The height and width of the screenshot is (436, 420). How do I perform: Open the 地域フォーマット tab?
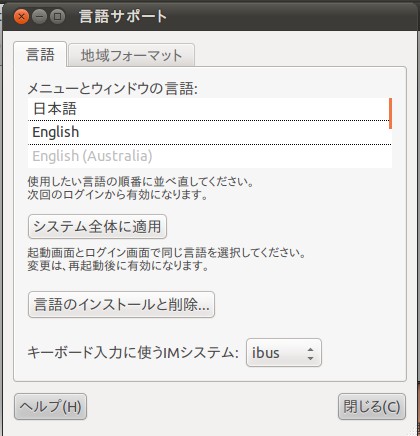tap(131, 55)
